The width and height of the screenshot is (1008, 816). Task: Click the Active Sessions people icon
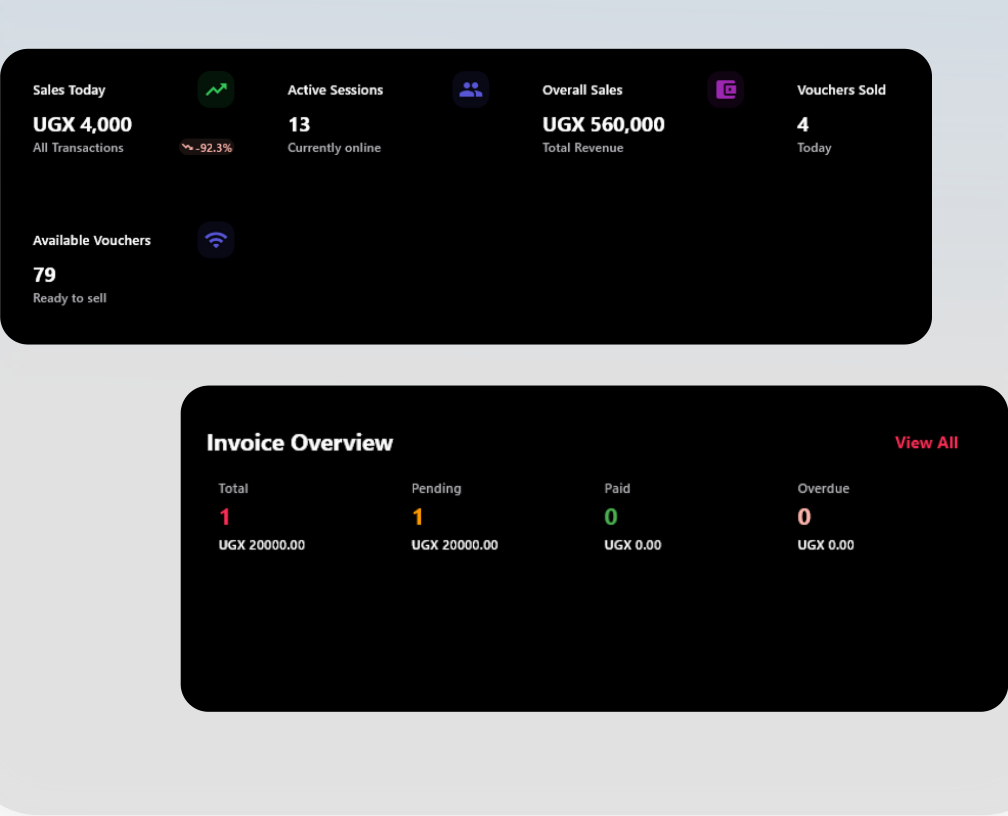[x=471, y=89]
